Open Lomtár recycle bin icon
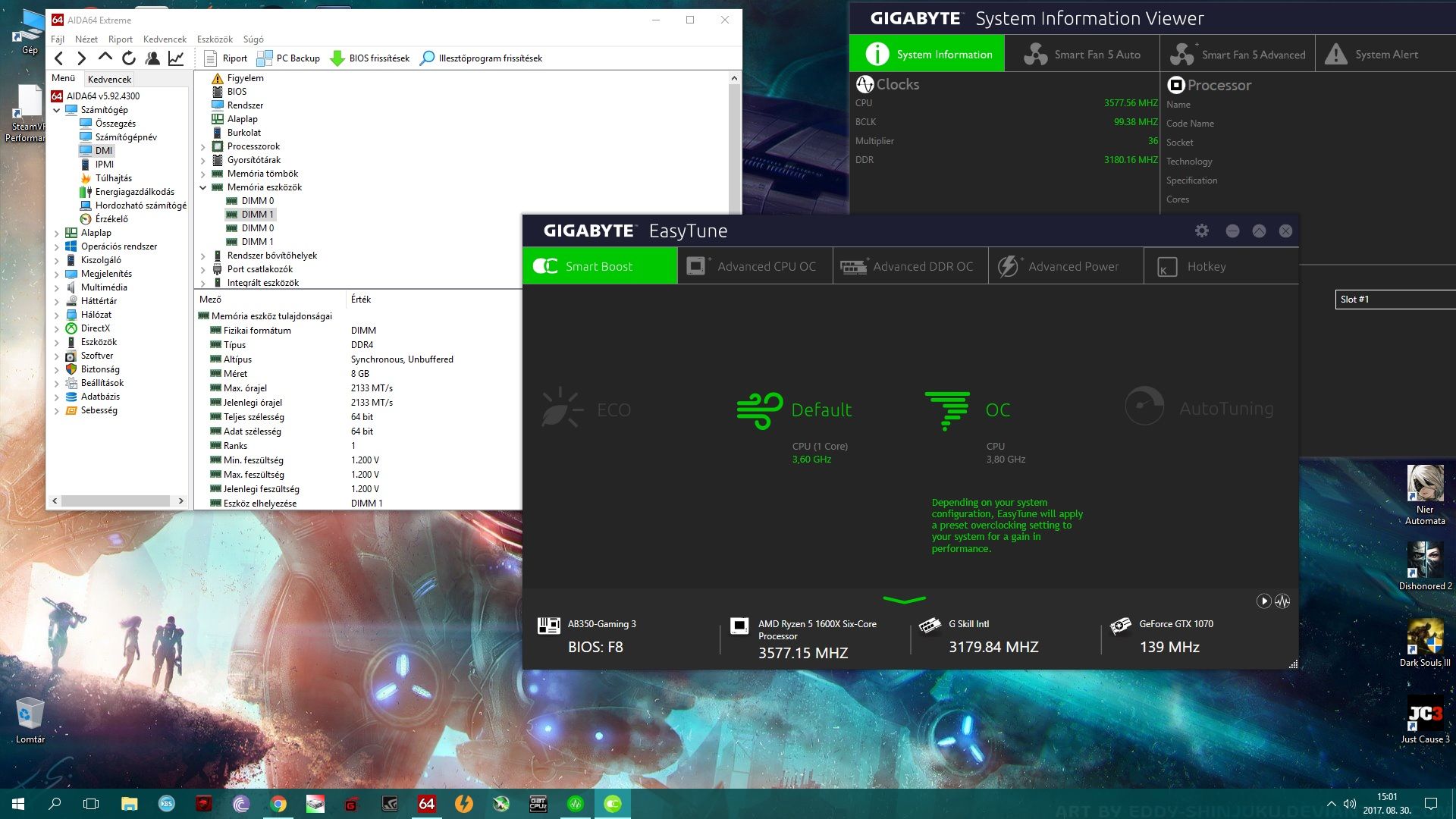The height and width of the screenshot is (819, 1456). 30,720
